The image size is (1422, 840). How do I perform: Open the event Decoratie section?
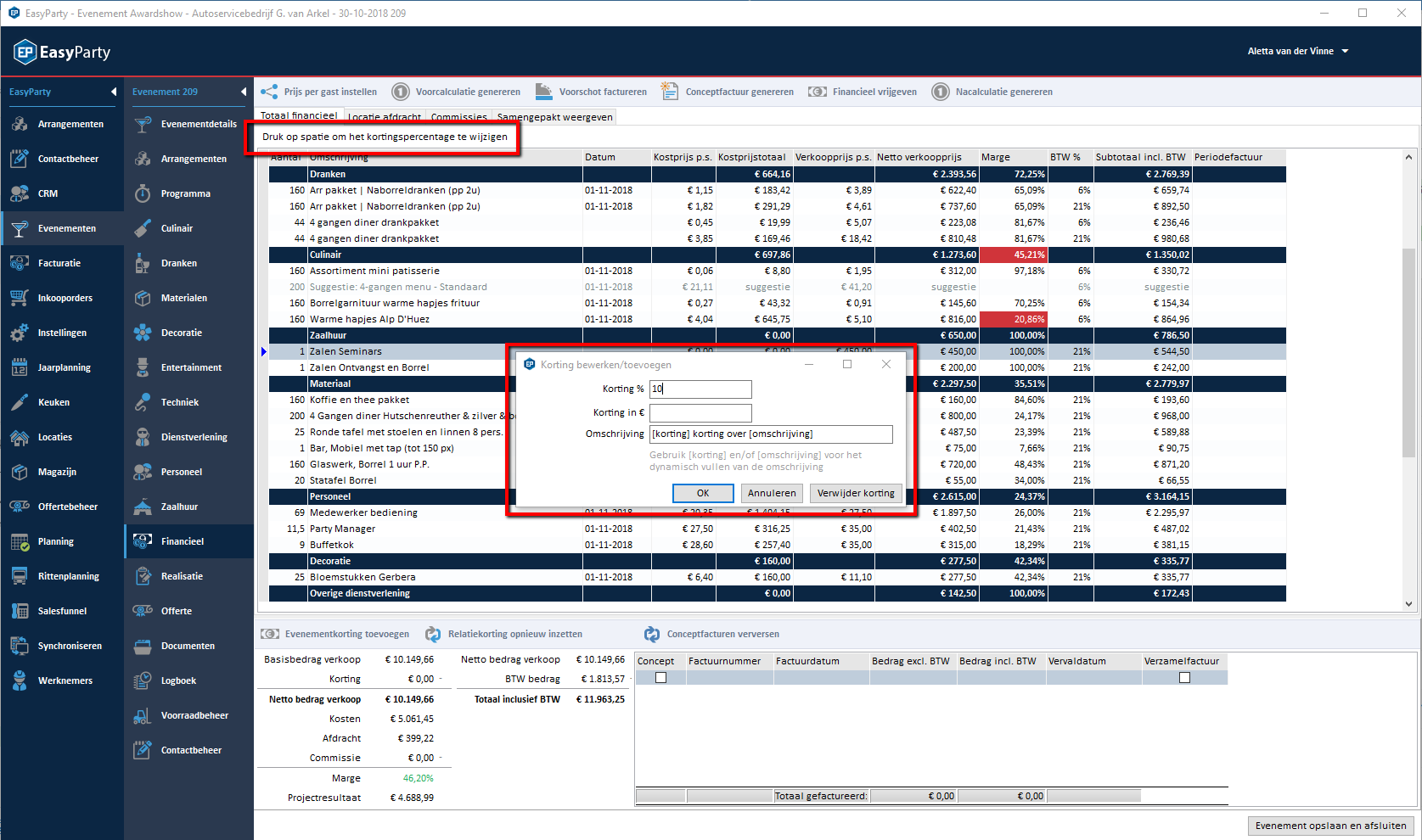click(x=188, y=333)
